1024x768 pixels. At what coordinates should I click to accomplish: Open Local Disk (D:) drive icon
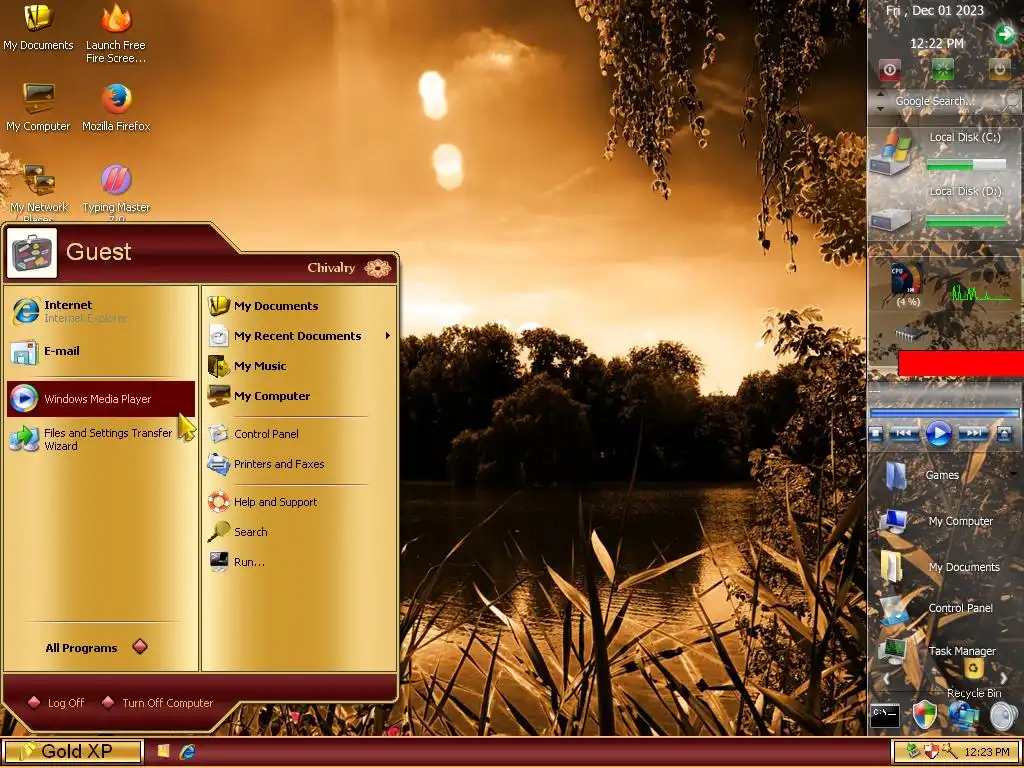[889, 219]
